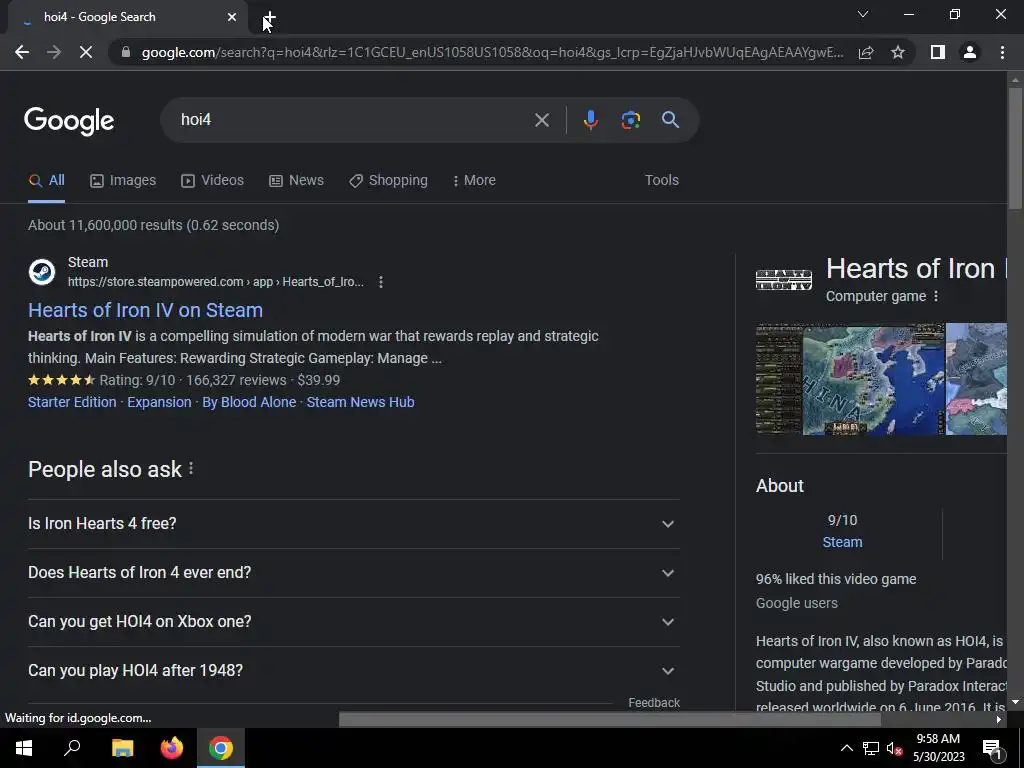This screenshot has width=1024, height=768.
Task: Switch to News tab
Action: point(296,180)
